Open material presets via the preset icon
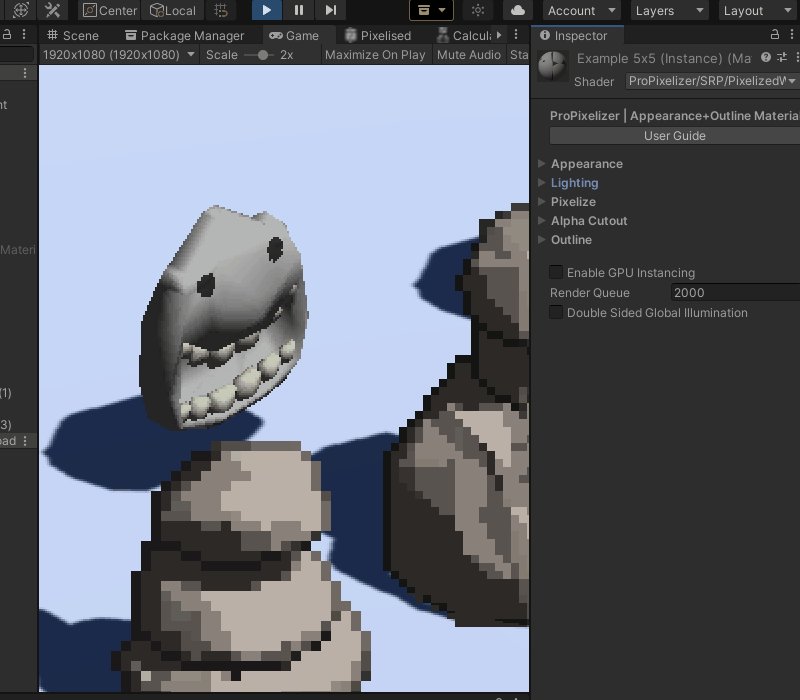 (x=784, y=58)
